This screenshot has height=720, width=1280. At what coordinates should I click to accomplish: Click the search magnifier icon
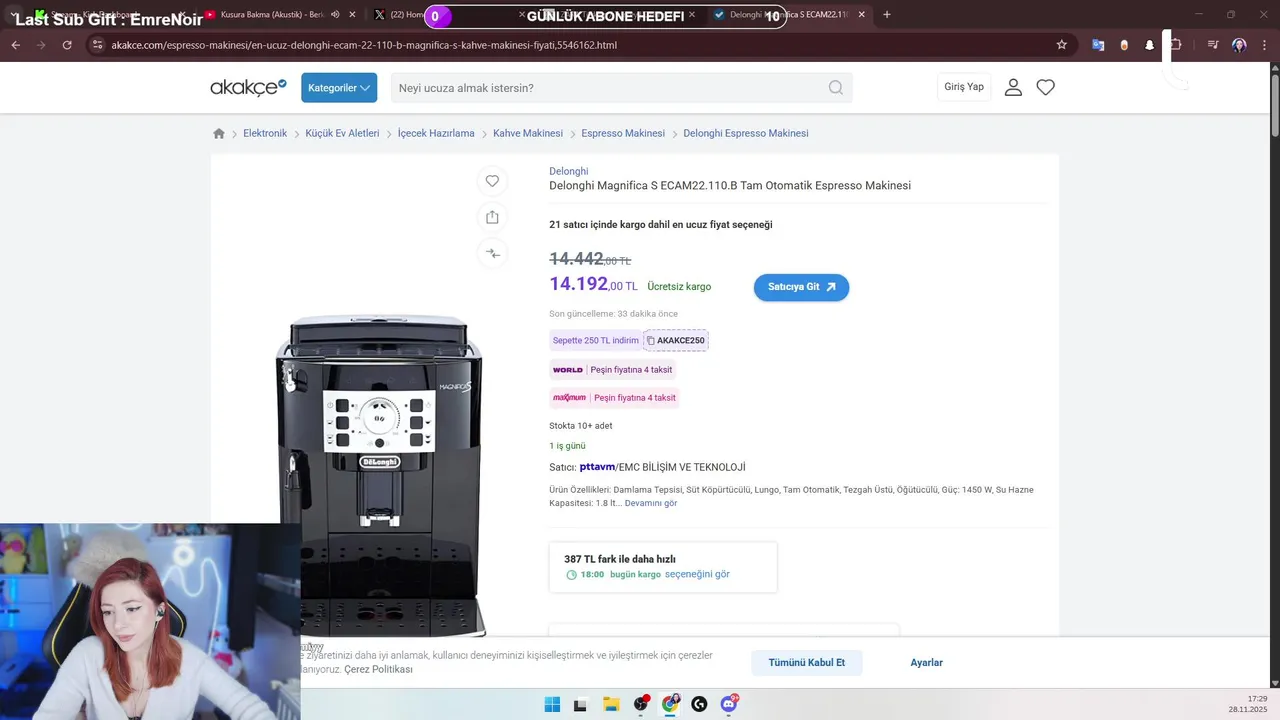coord(835,88)
